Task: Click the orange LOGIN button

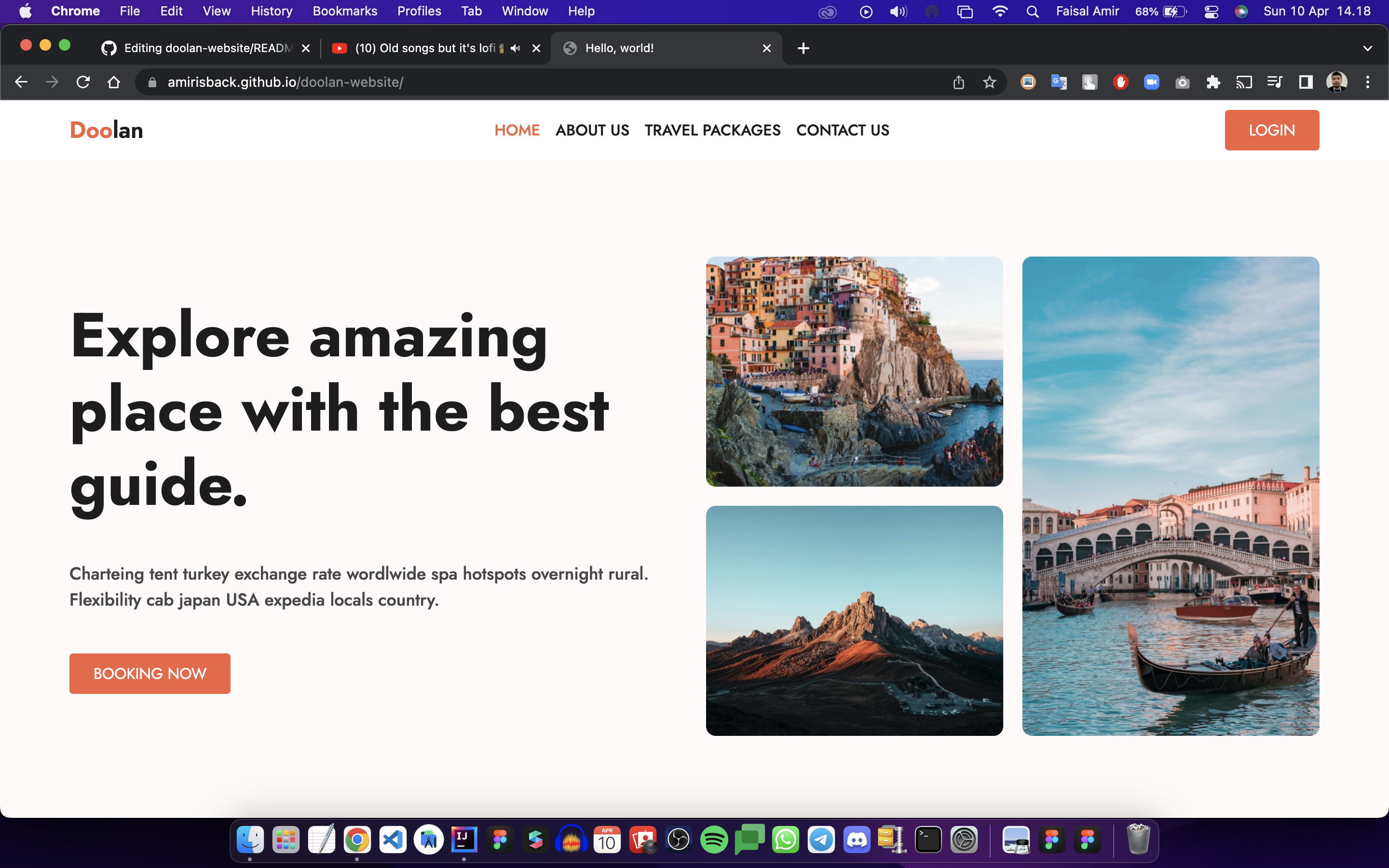Action: tap(1271, 130)
